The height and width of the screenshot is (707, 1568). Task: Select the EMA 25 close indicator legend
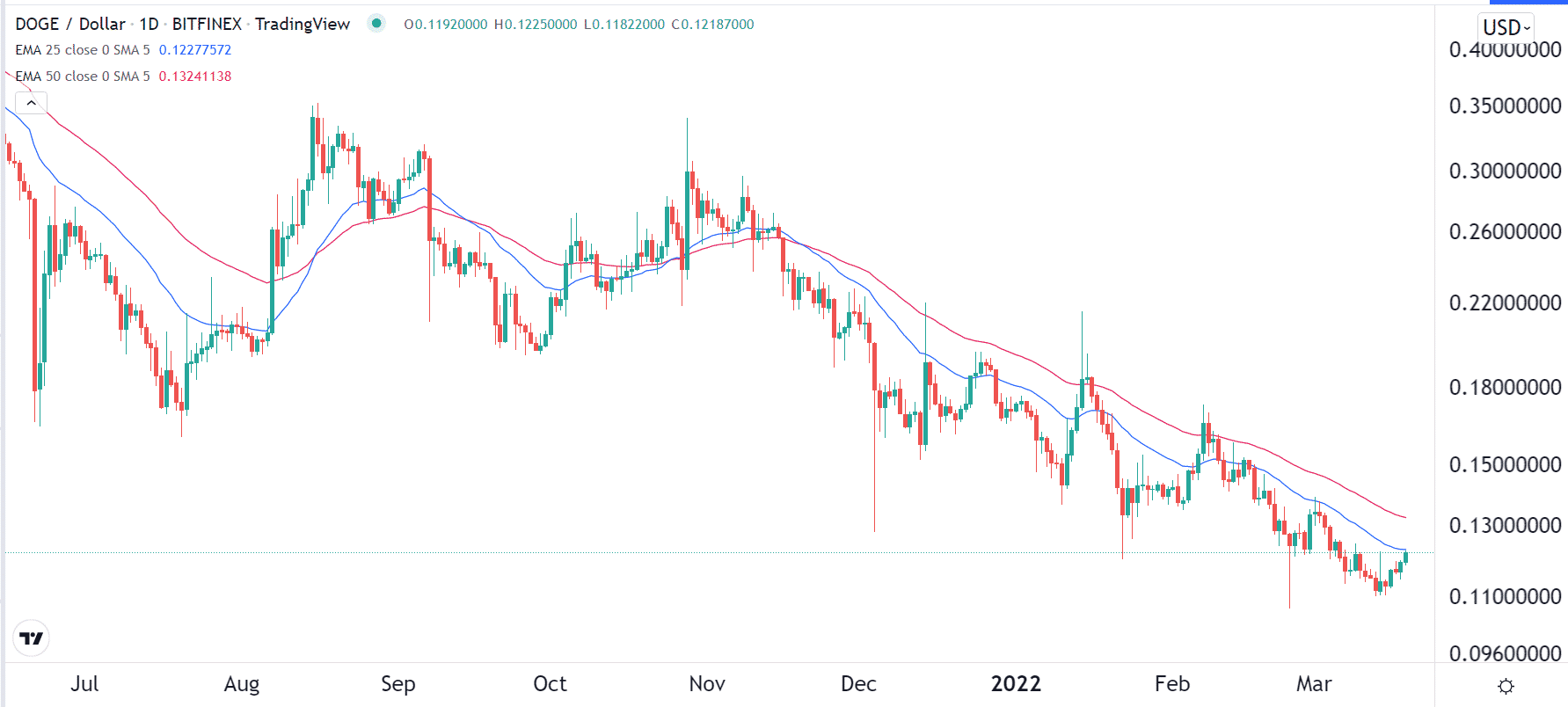click(x=83, y=50)
